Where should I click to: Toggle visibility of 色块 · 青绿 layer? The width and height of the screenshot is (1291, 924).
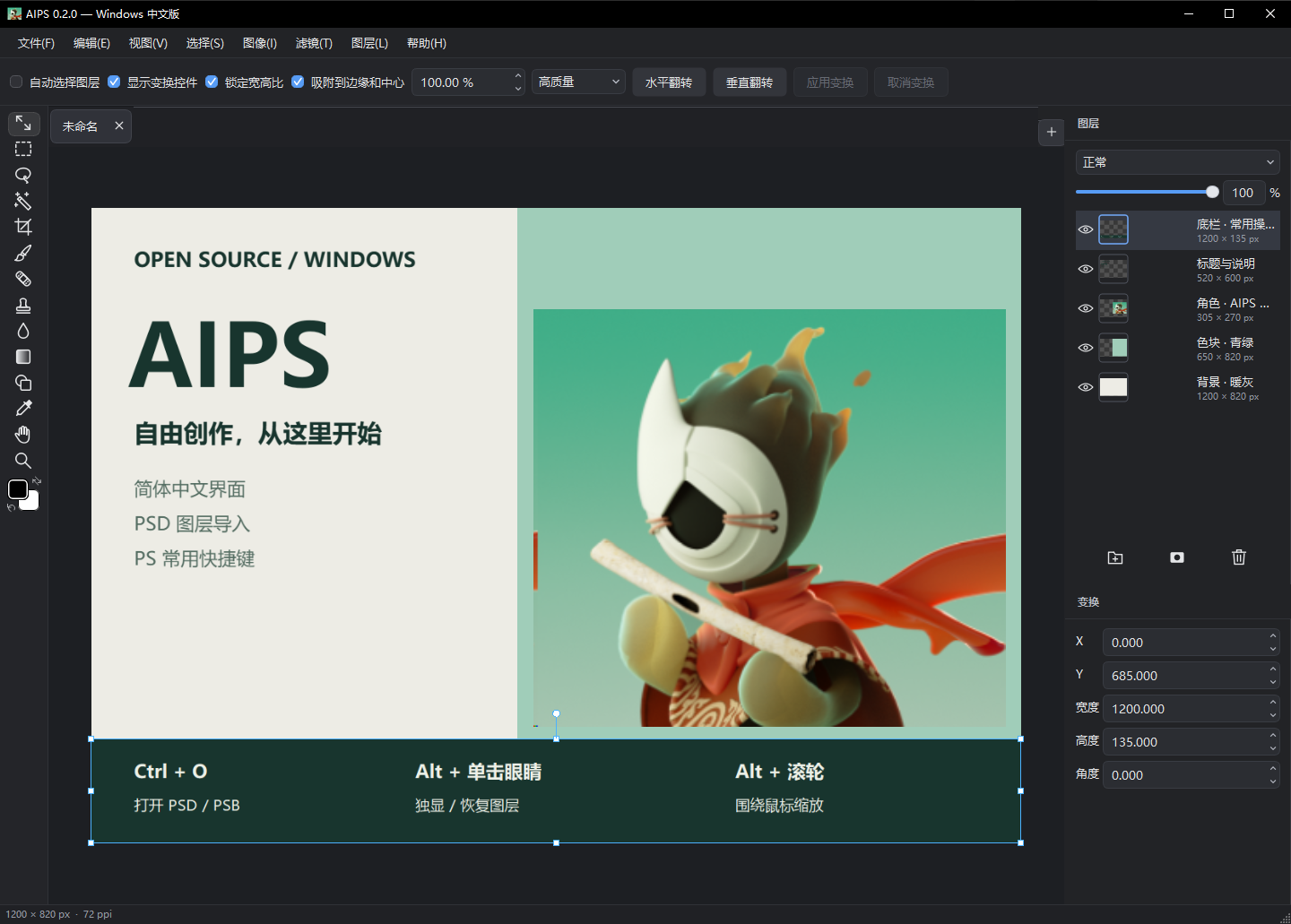click(x=1086, y=348)
